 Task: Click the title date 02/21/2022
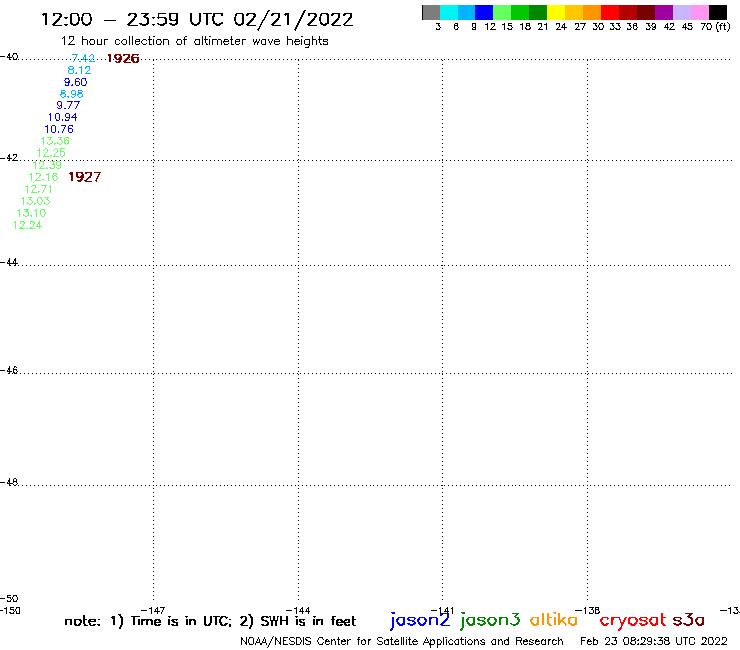click(293, 20)
